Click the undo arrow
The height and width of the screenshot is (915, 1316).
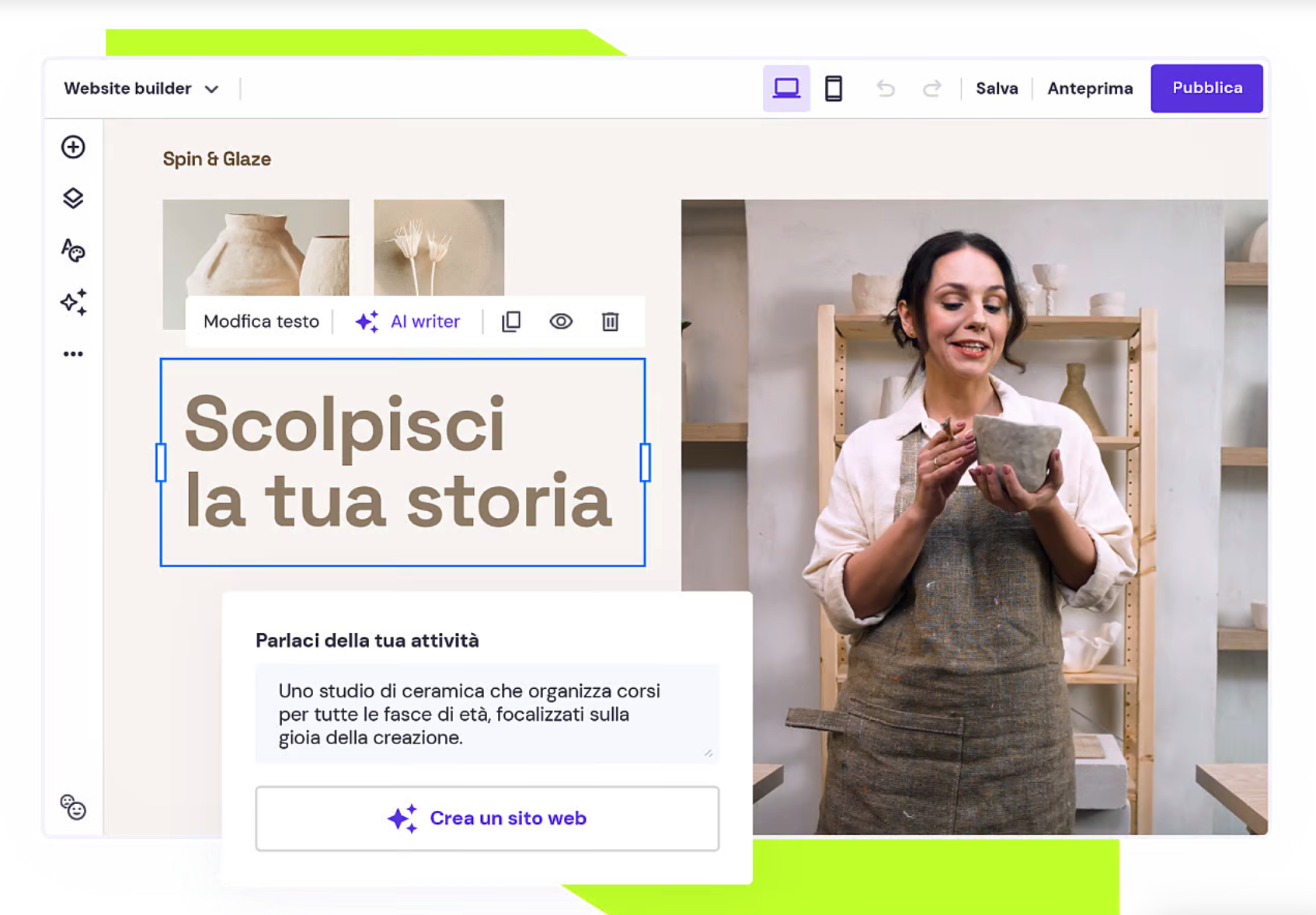886,89
